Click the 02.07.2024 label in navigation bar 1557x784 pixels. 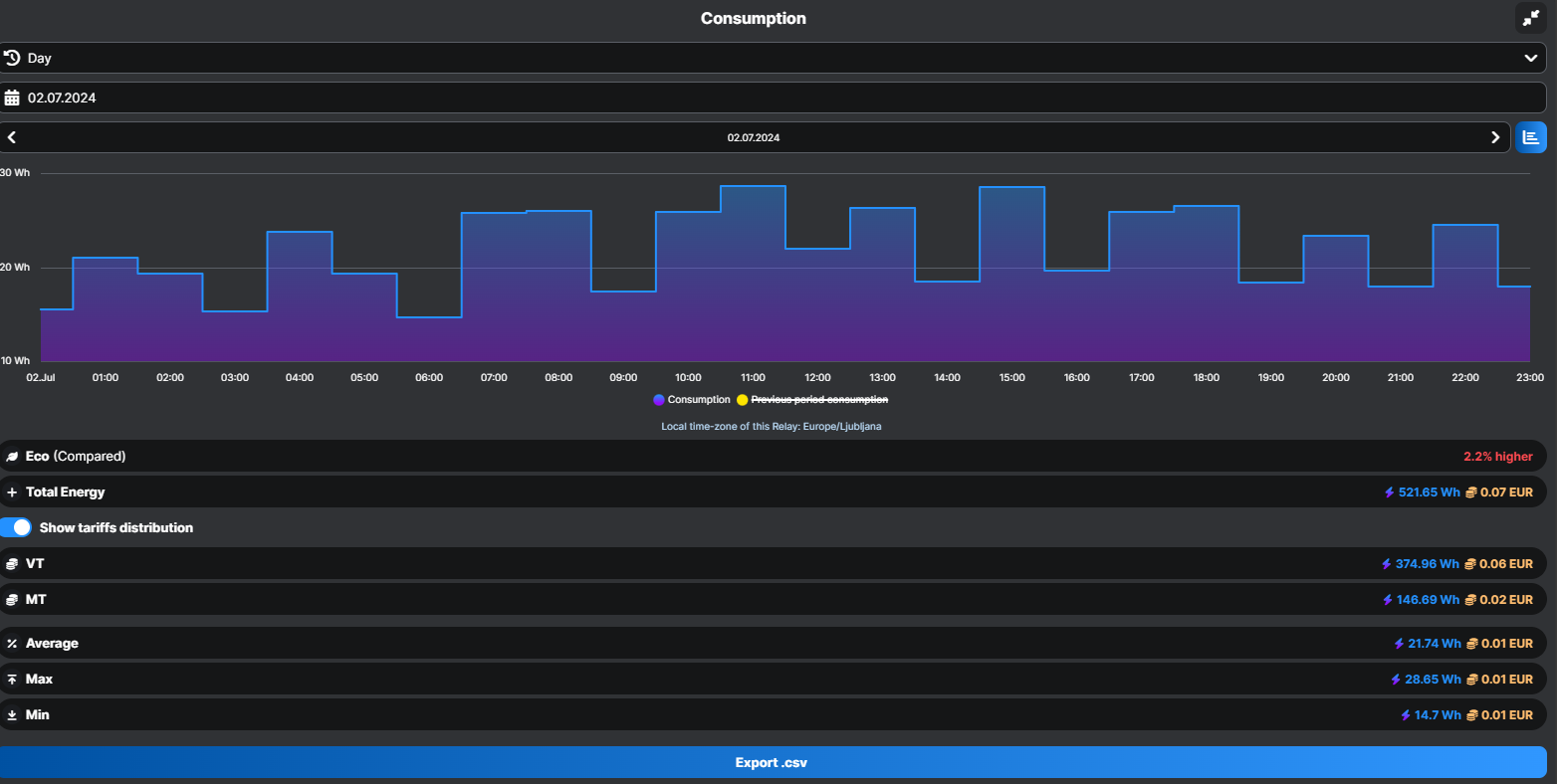(753, 138)
